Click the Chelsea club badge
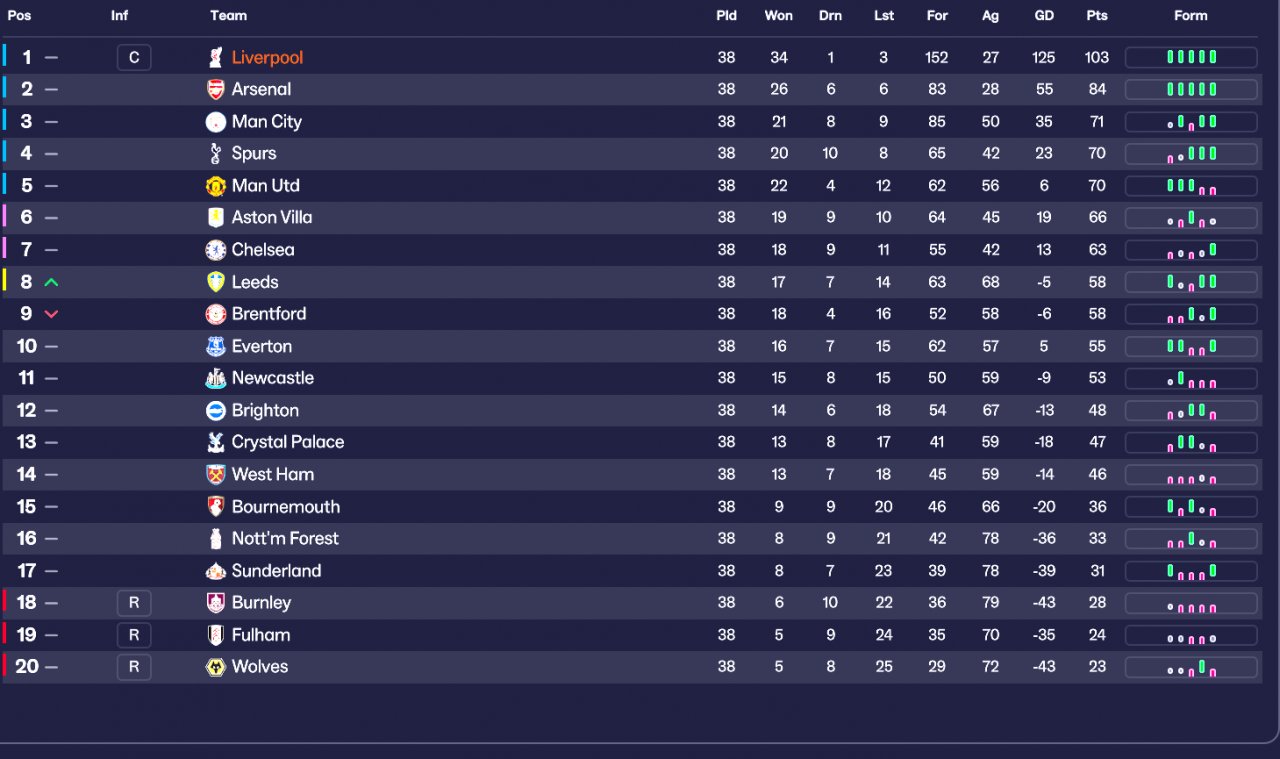 [215, 250]
